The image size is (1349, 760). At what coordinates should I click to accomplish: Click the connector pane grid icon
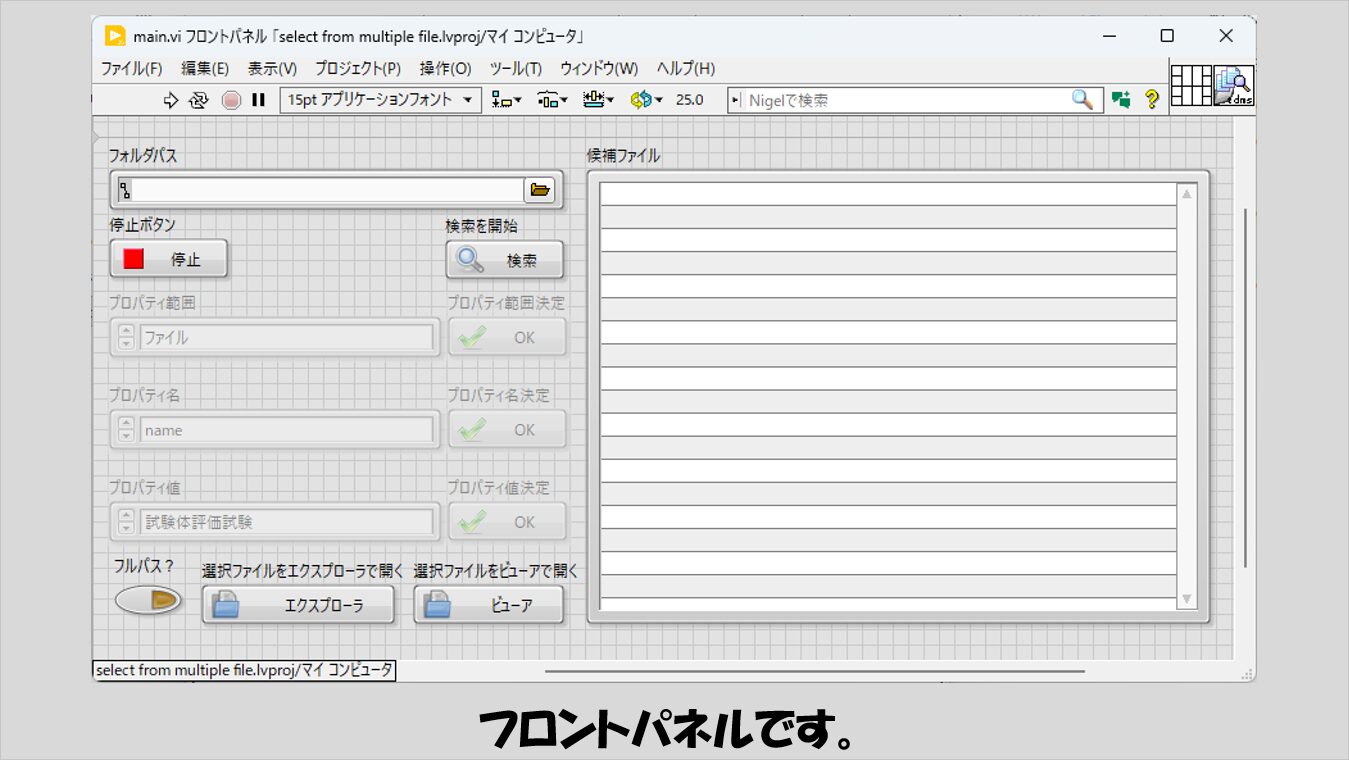tap(1191, 86)
